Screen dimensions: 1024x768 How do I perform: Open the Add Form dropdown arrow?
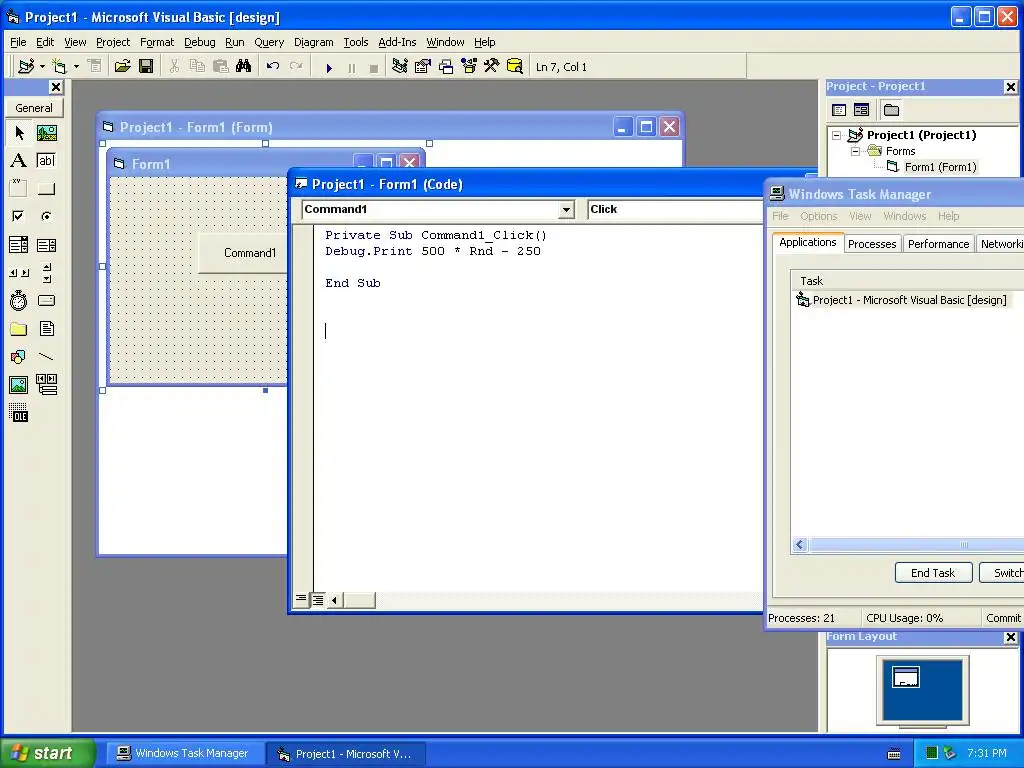[76, 67]
